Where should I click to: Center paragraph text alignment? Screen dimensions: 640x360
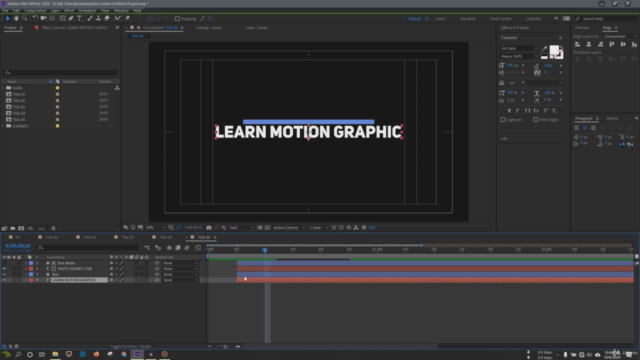pyautogui.click(x=585, y=128)
